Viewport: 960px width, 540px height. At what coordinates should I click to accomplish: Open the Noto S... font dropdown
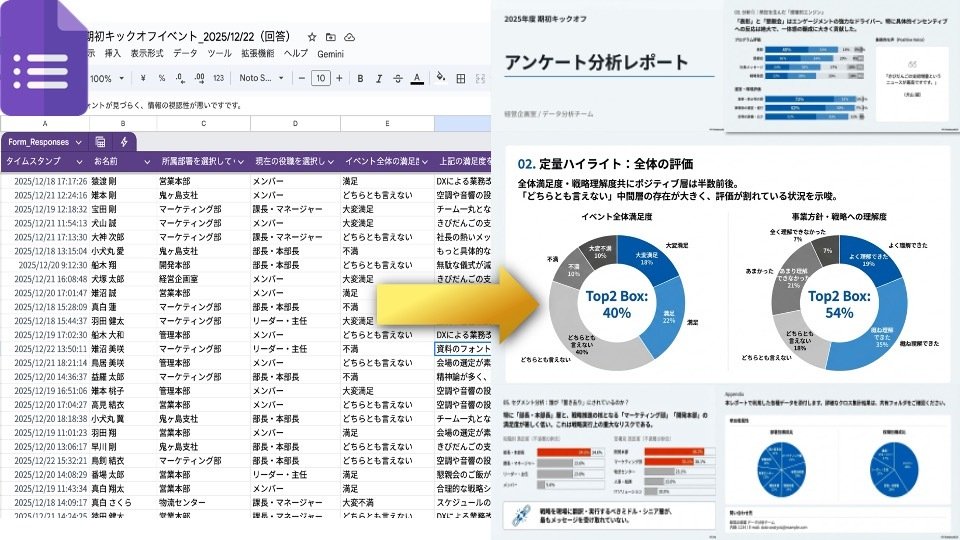pos(261,78)
